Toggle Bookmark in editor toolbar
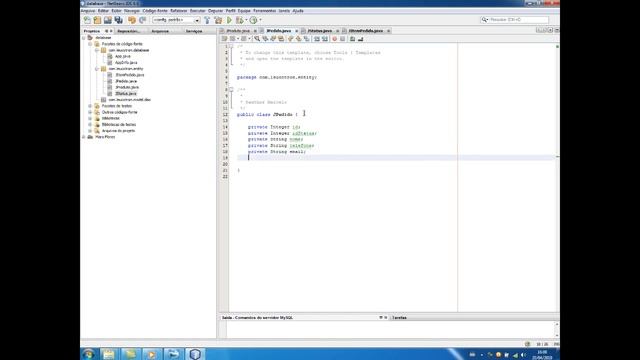Image resolution: width=640 pixels, height=360 pixels. click(x=307, y=39)
